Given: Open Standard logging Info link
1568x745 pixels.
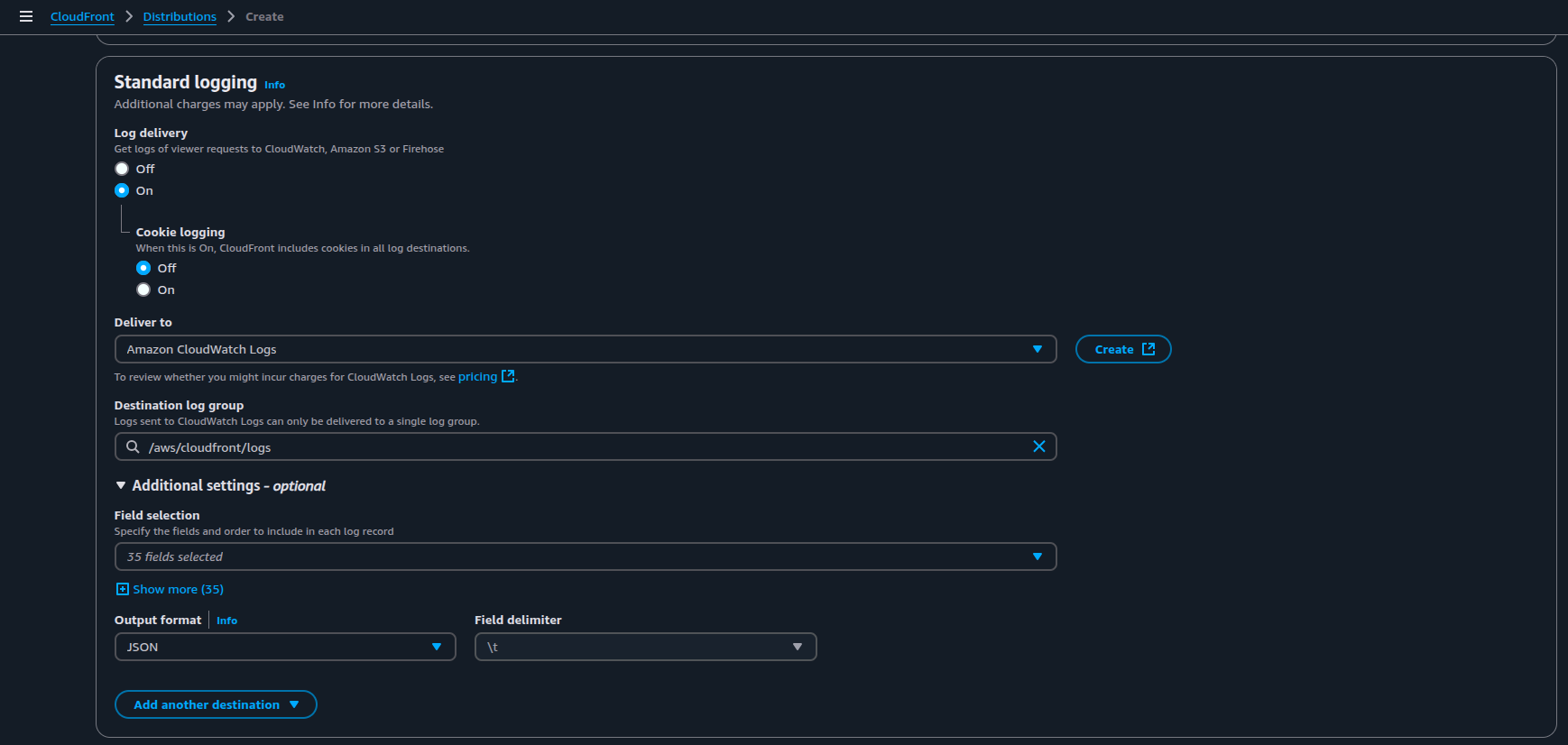Looking at the screenshot, I should click(x=274, y=85).
